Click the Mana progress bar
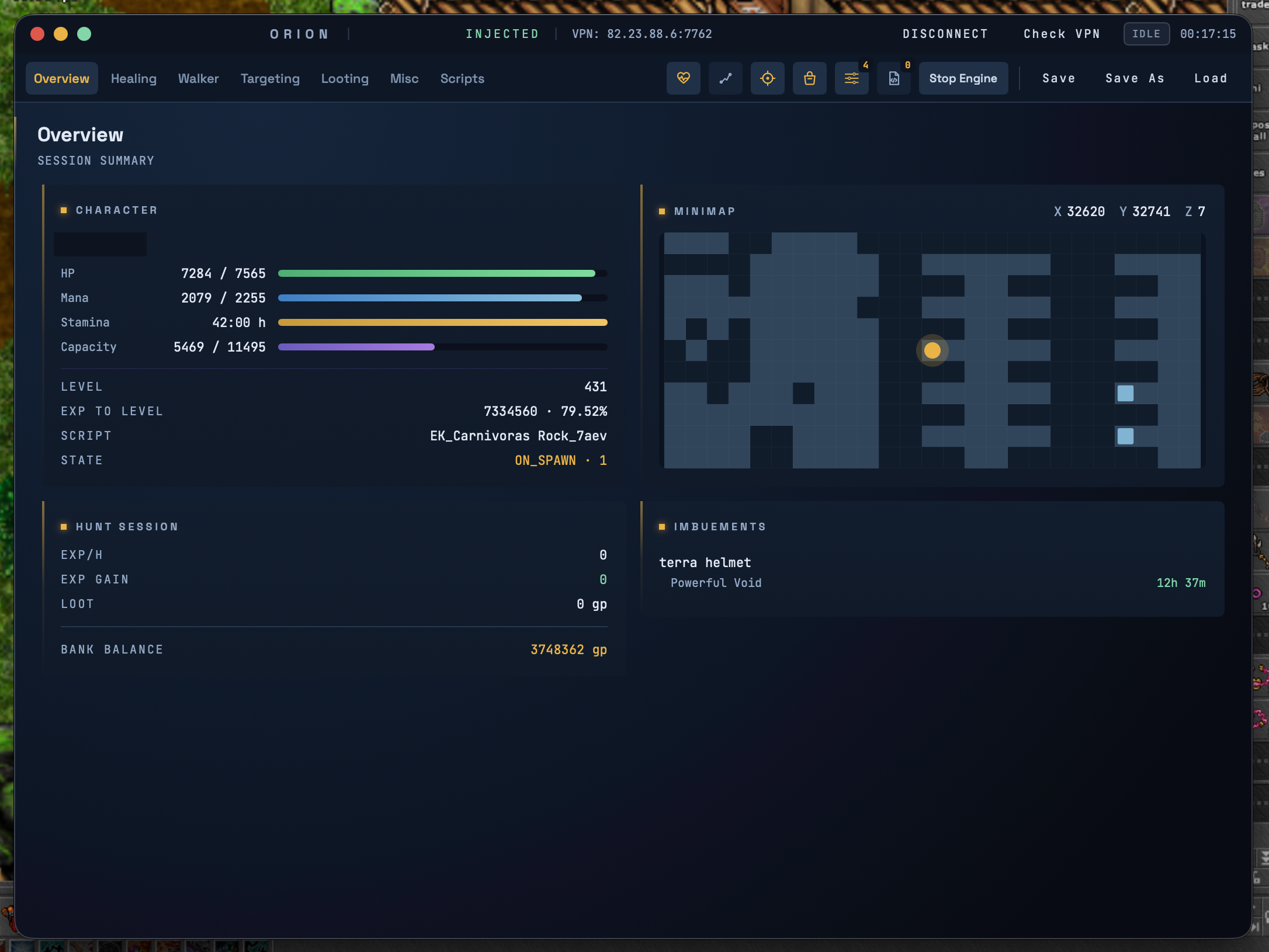Screen dimensions: 1269x952 [442, 298]
